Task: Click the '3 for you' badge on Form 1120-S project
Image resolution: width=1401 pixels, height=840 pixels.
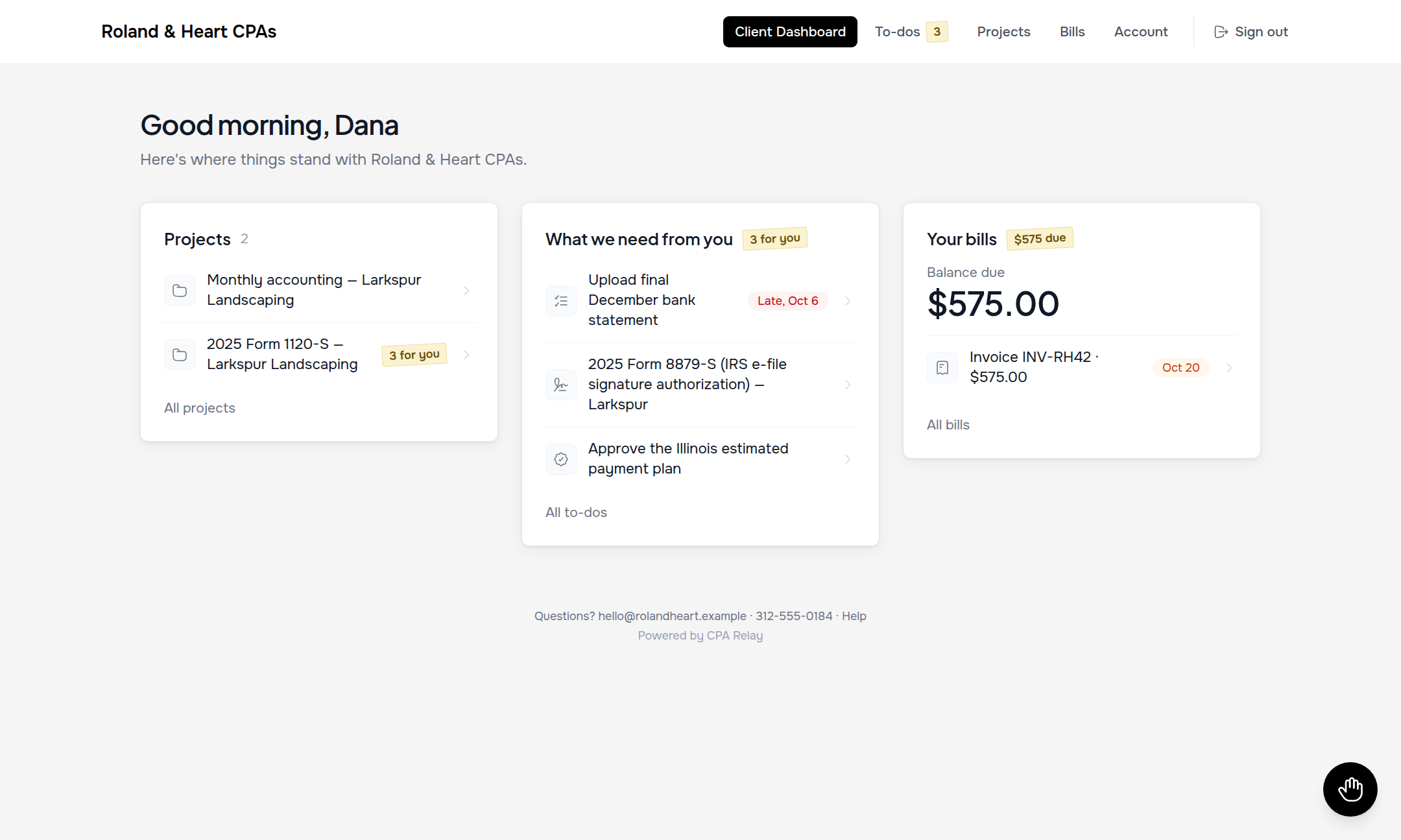Action: click(x=414, y=355)
